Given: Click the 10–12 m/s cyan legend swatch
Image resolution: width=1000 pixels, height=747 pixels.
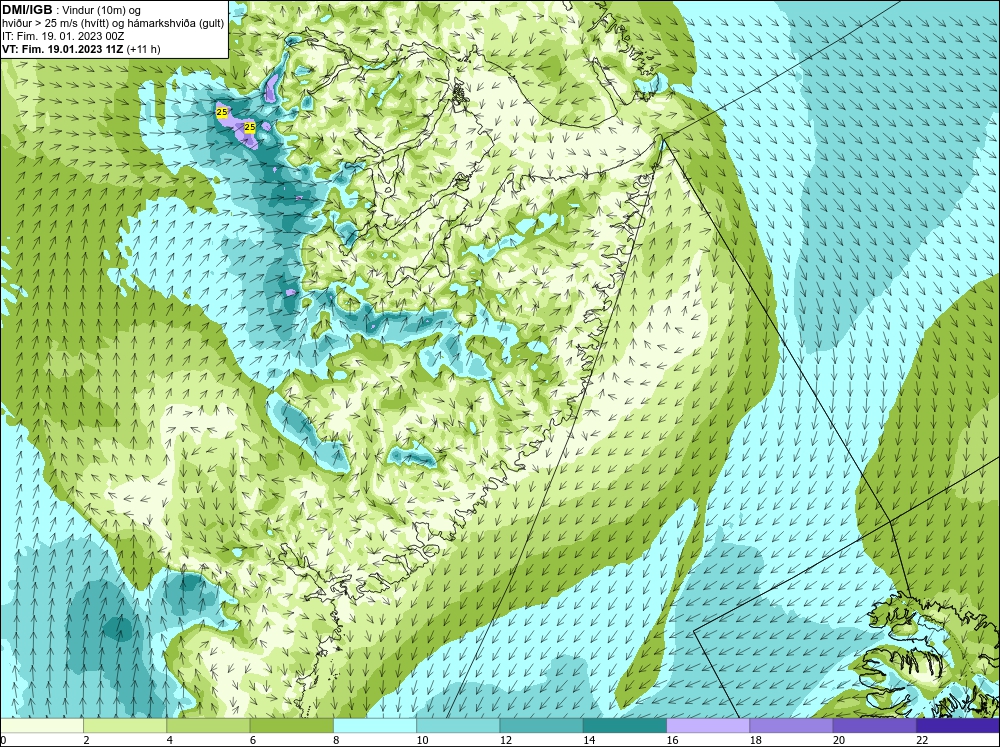Looking at the screenshot, I should coord(458,726).
